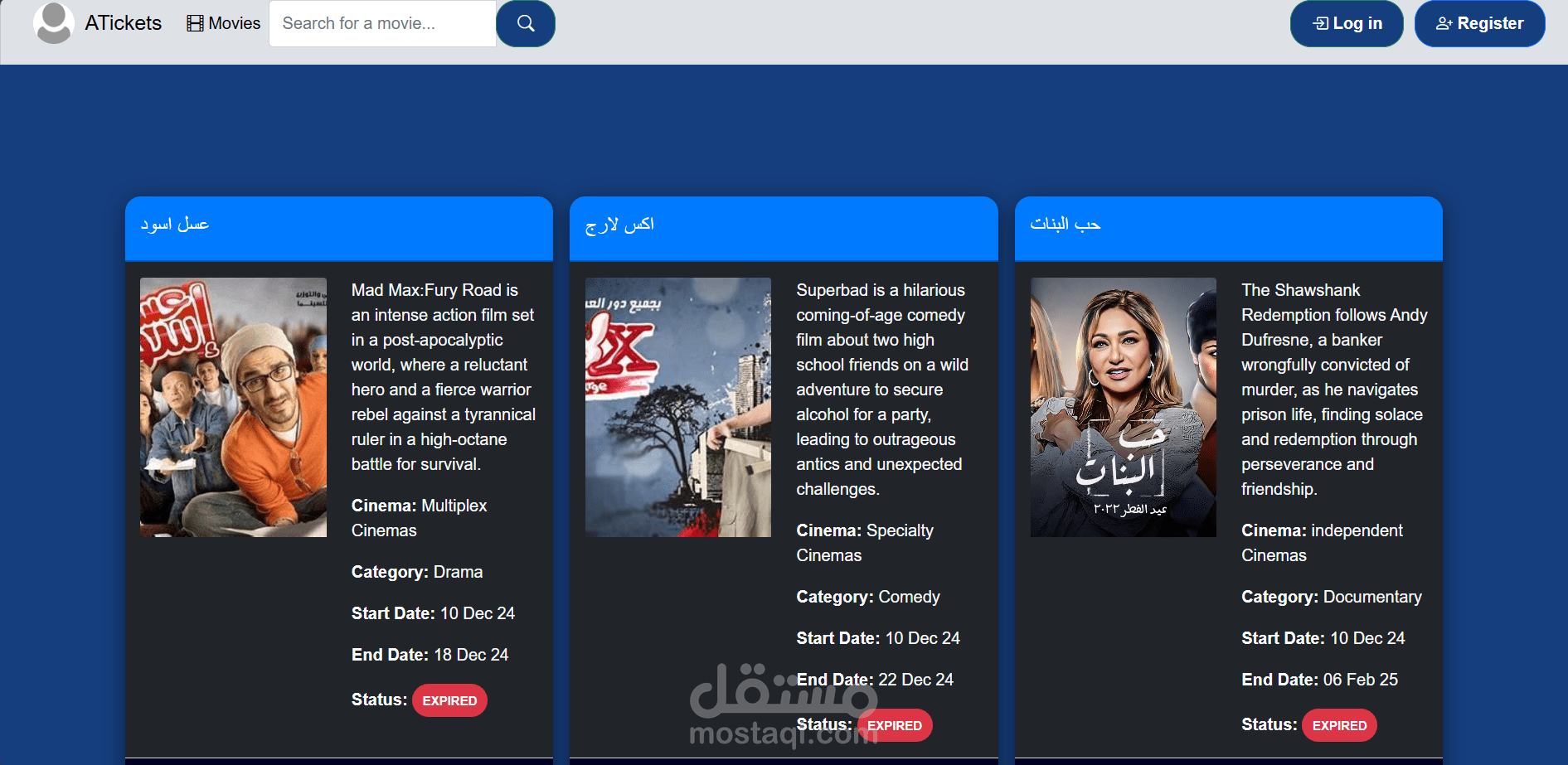Select the Mad Max:Fury Road description
Viewport: 1568px width, 765px height.
(x=444, y=377)
